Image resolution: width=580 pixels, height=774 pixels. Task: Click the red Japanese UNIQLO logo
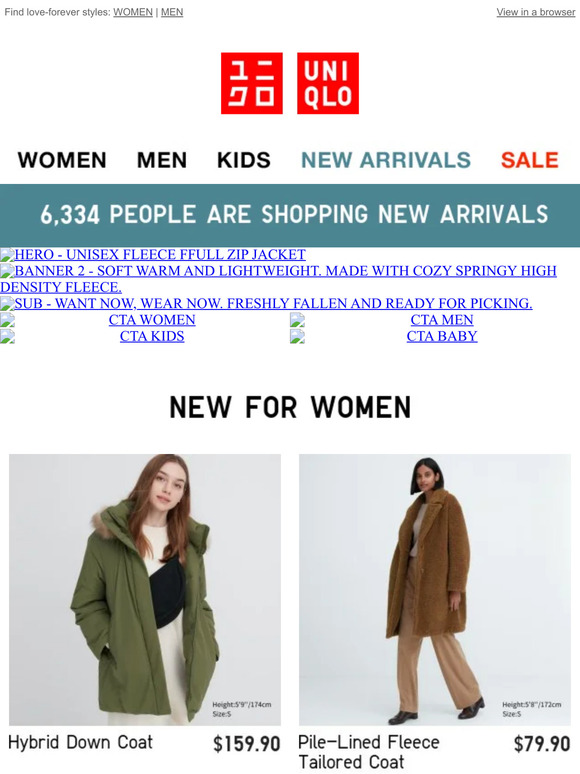tap(252, 83)
